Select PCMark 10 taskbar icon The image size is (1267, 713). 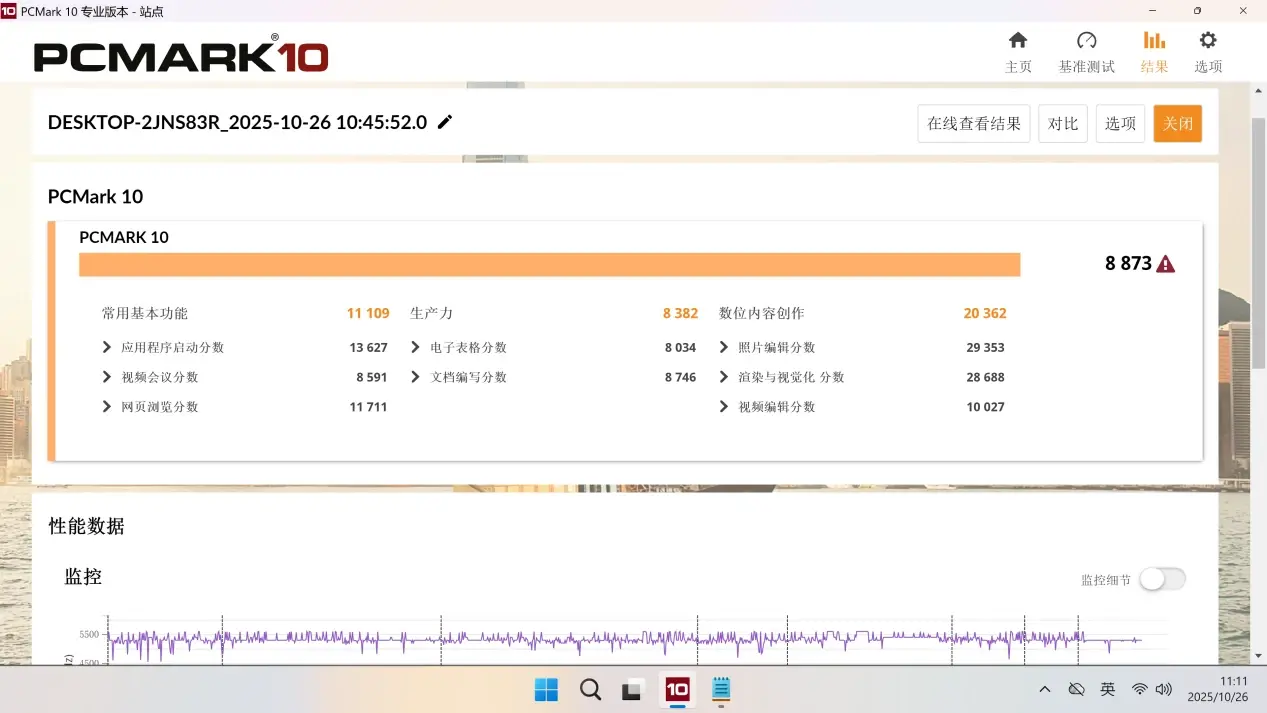pos(677,689)
